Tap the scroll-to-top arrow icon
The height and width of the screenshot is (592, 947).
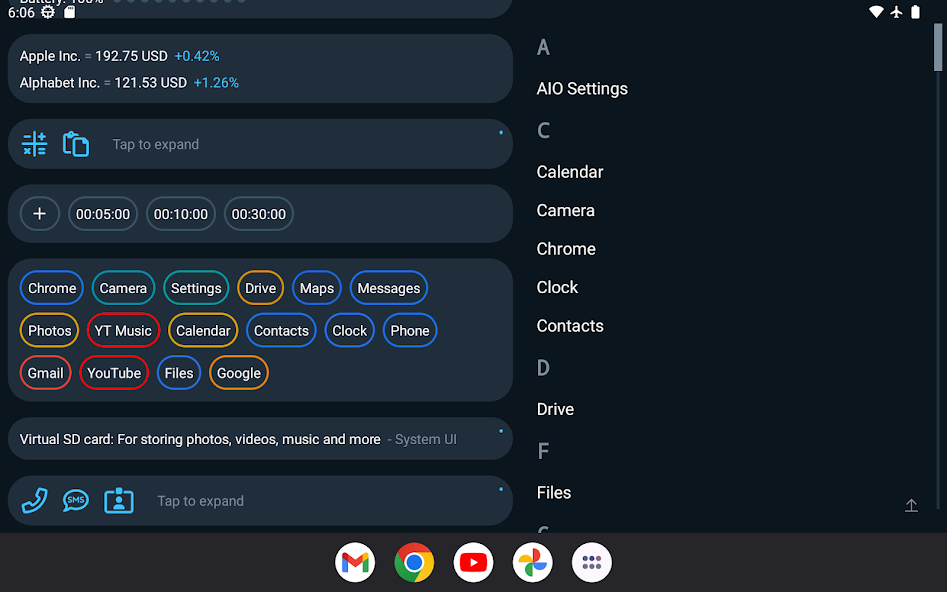click(x=911, y=505)
